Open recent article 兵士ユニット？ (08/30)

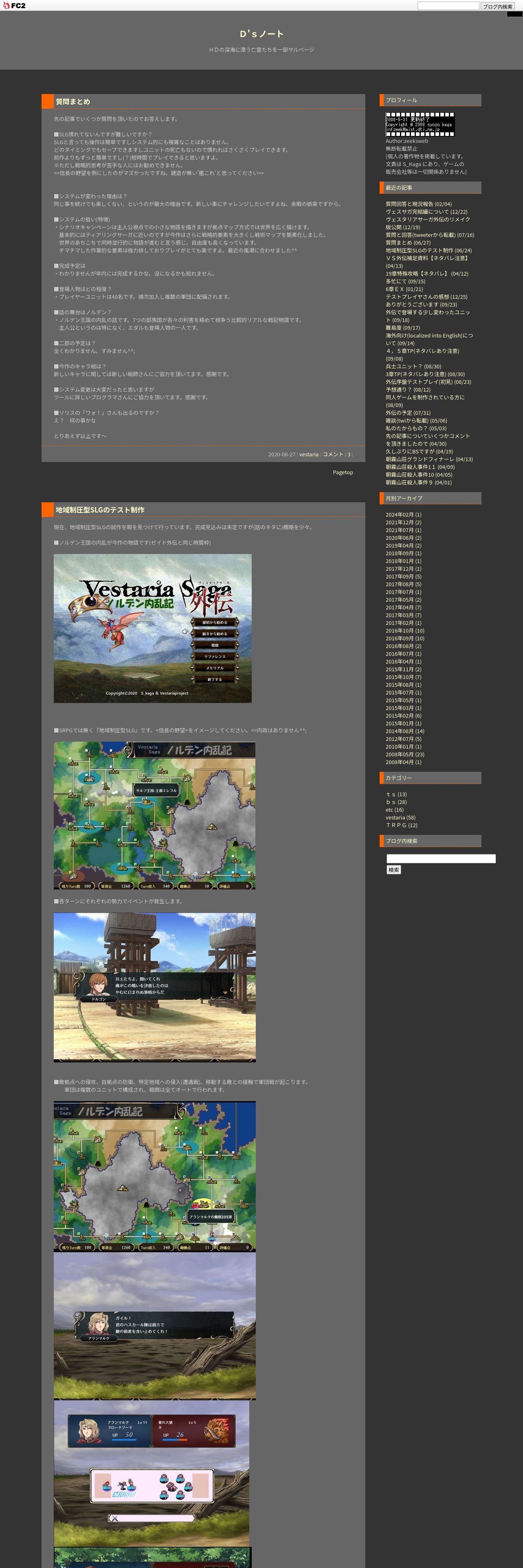click(413, 366)
